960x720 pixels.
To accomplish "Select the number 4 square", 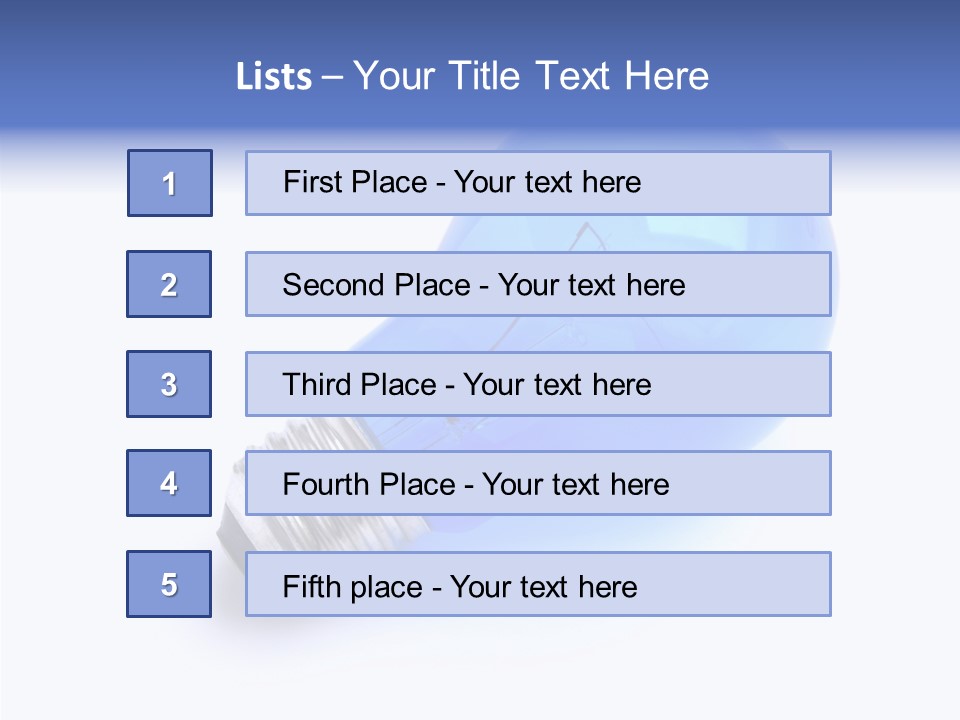I will 169,483.
